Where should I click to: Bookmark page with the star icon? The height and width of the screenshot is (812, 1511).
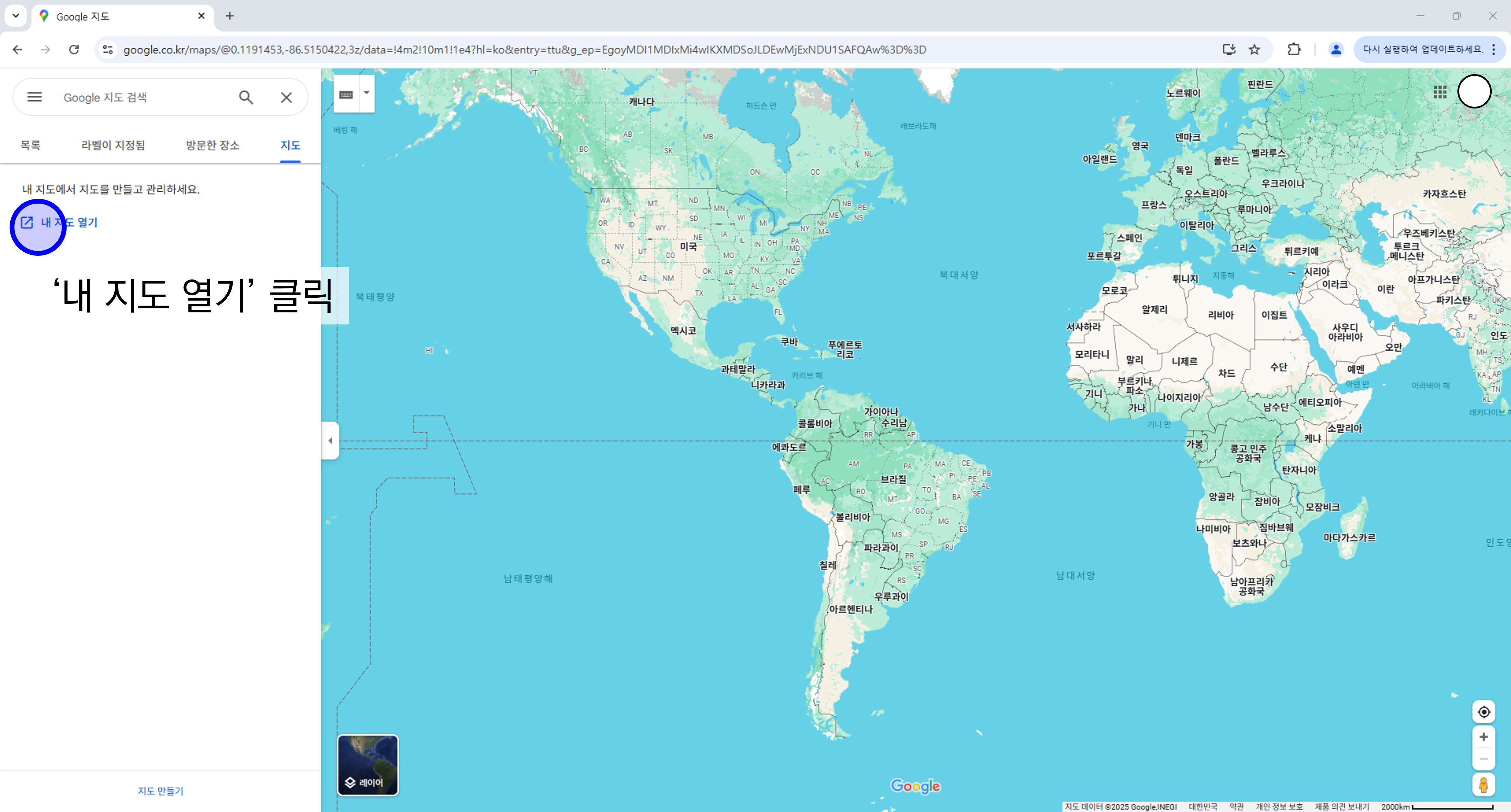tap(1255, 49)
